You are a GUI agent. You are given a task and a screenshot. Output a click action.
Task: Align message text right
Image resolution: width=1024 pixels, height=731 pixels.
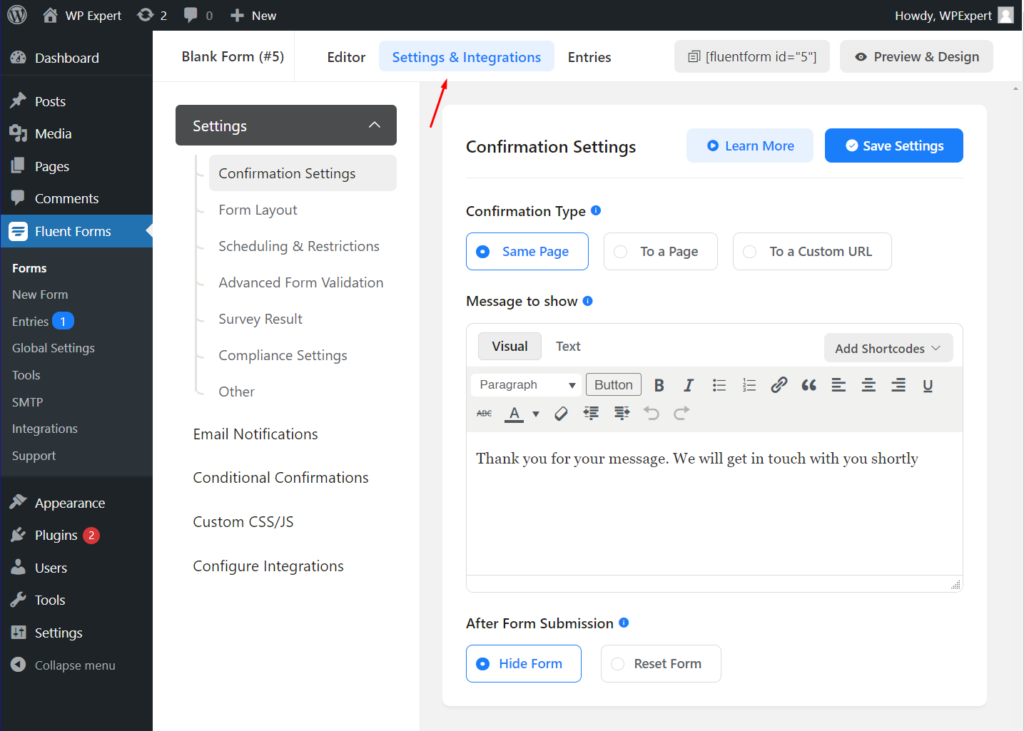click(899, 385)
